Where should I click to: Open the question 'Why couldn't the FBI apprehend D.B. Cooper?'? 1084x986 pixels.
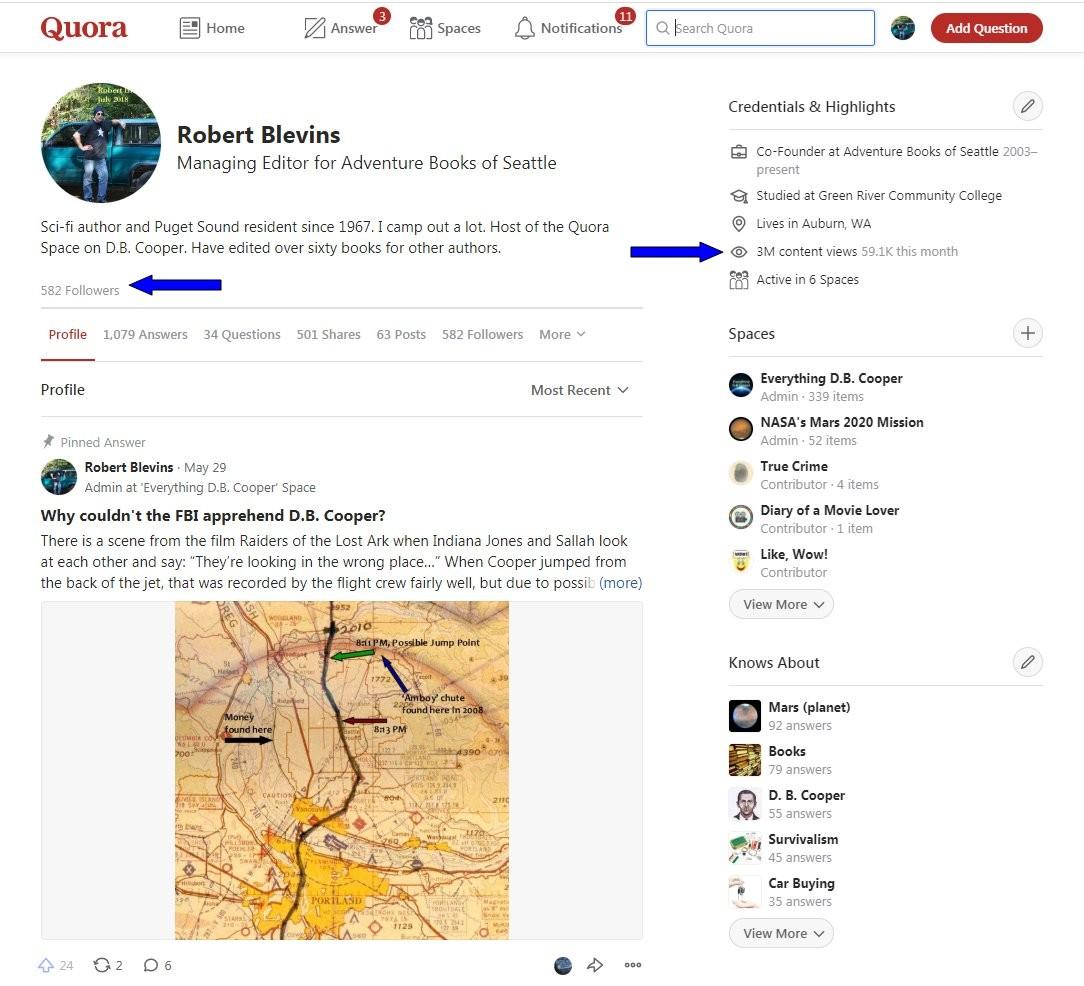click(213, 516)
